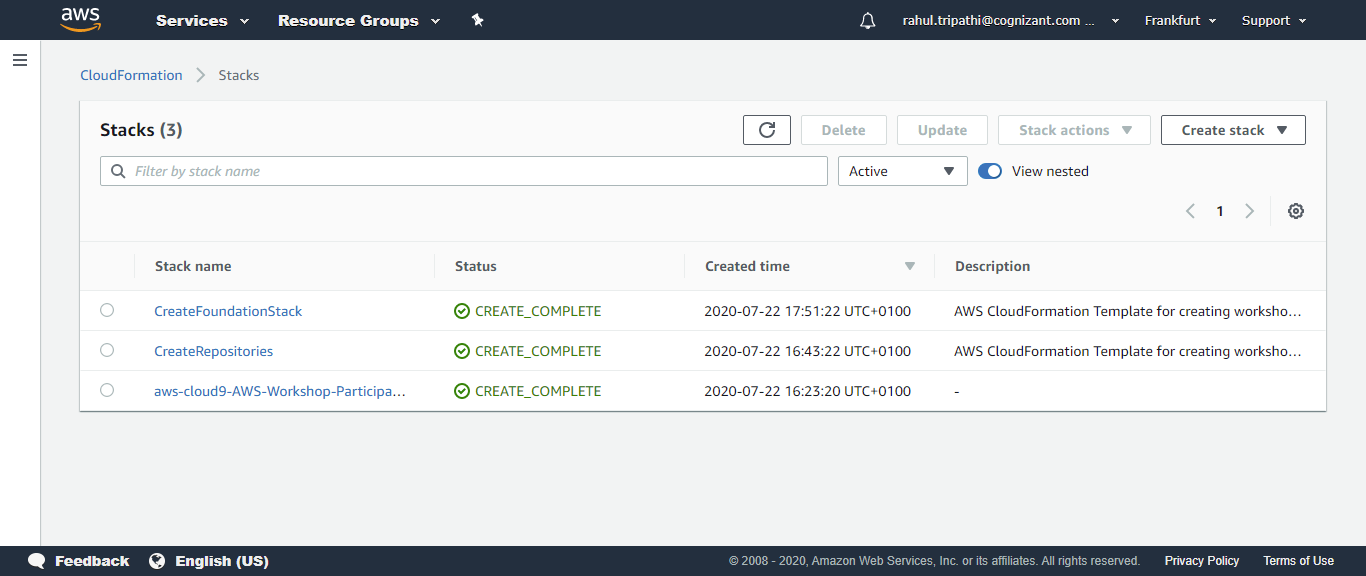The width and height of the screenshot is (1366, 576).
Task: Click the language globe icon
Action: click(x=157, y=561)
